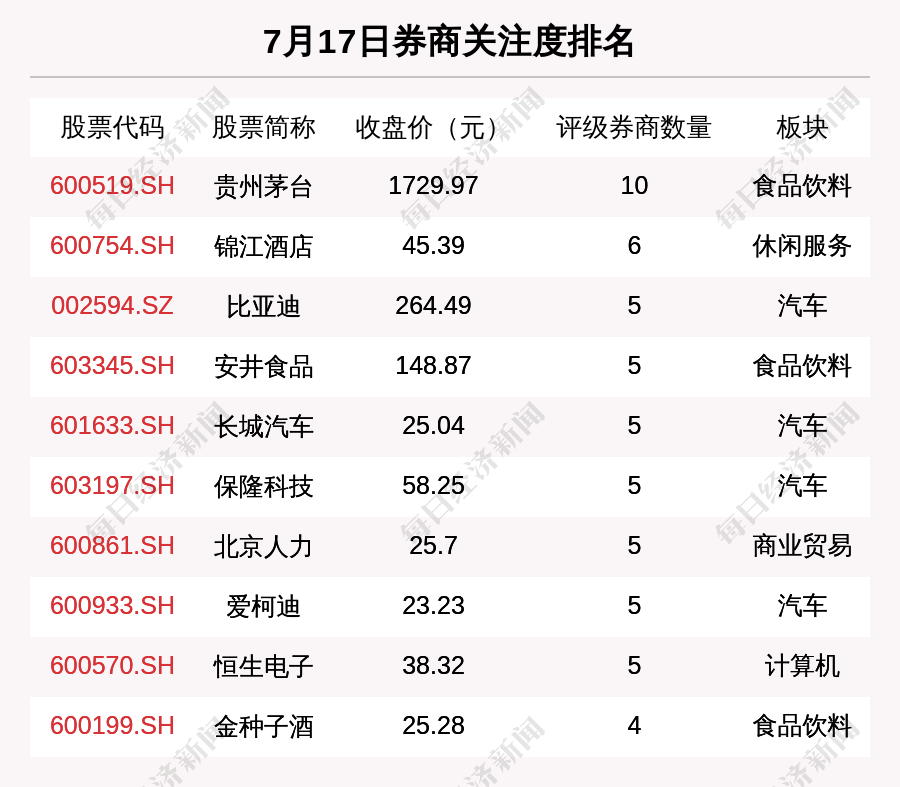Click 汽车 sector in 保隆科技 row
The image size is (900, 787).
[x=802, y=487]
